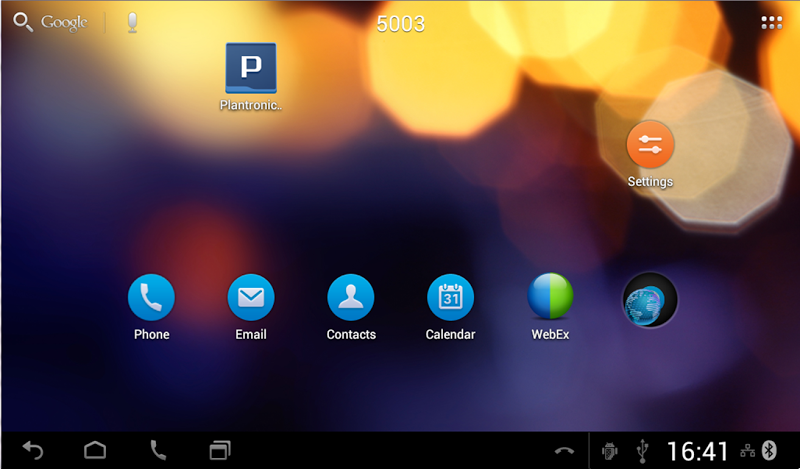Tap the end call icon in the status bar
This screenshot has width=800, height=469.
point(564,451)
